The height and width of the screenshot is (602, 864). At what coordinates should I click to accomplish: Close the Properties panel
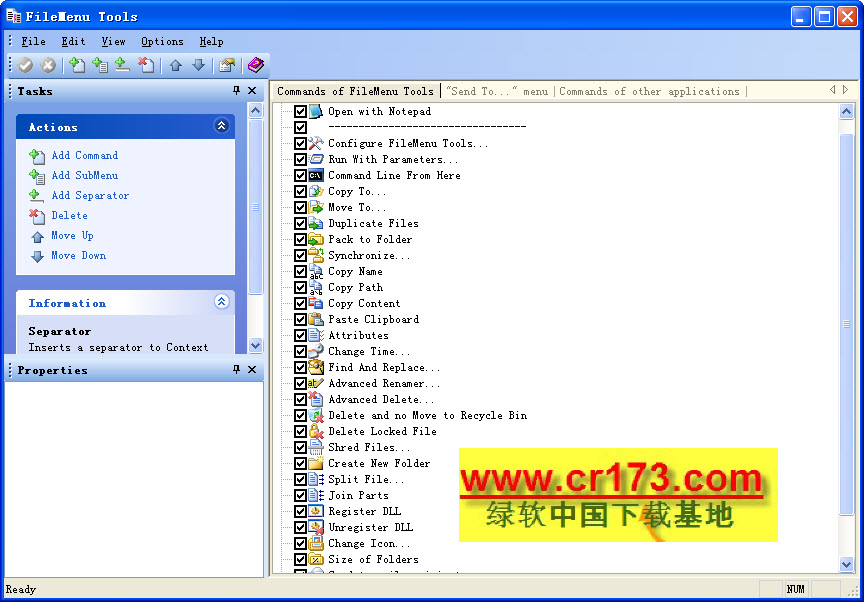[252, 370]
